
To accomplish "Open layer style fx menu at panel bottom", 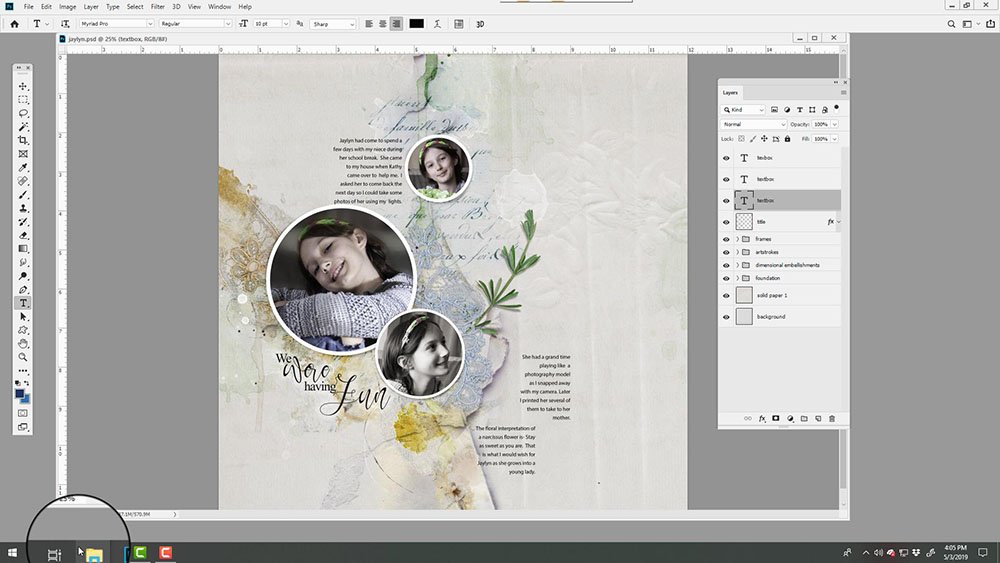I will (x=761, y=418).
